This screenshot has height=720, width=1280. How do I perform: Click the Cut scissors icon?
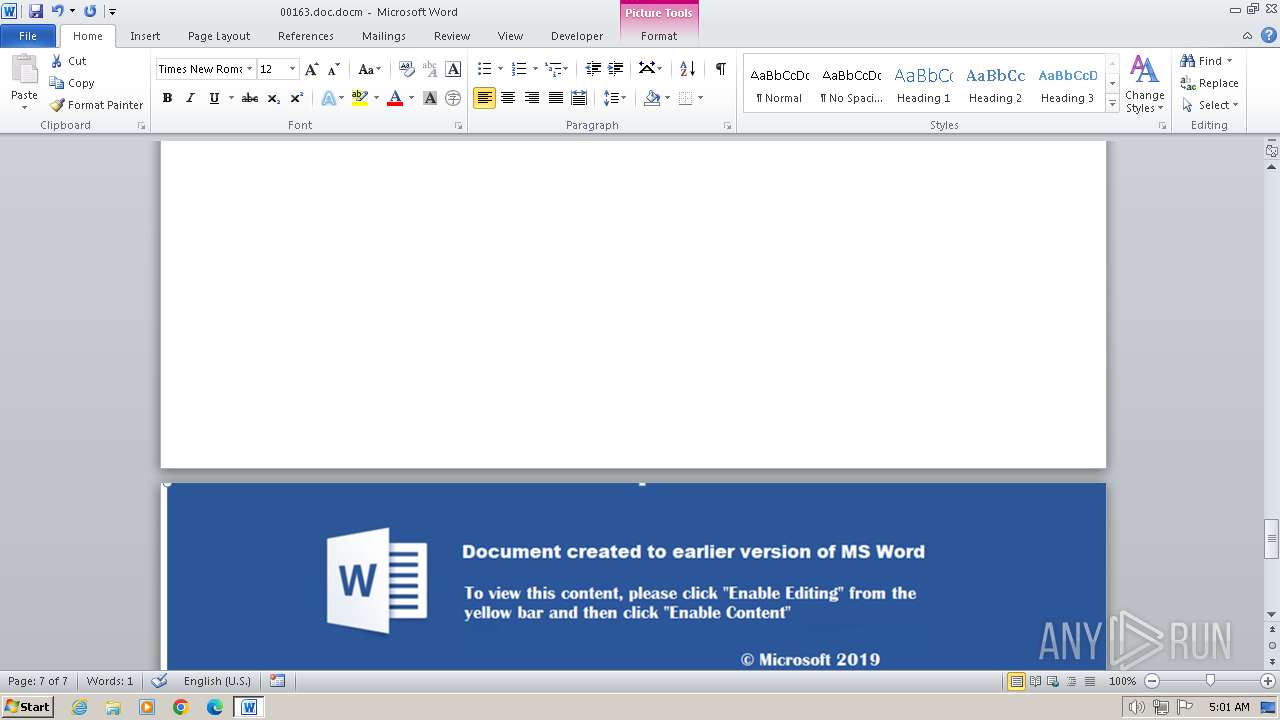click(x=57, y=61)
